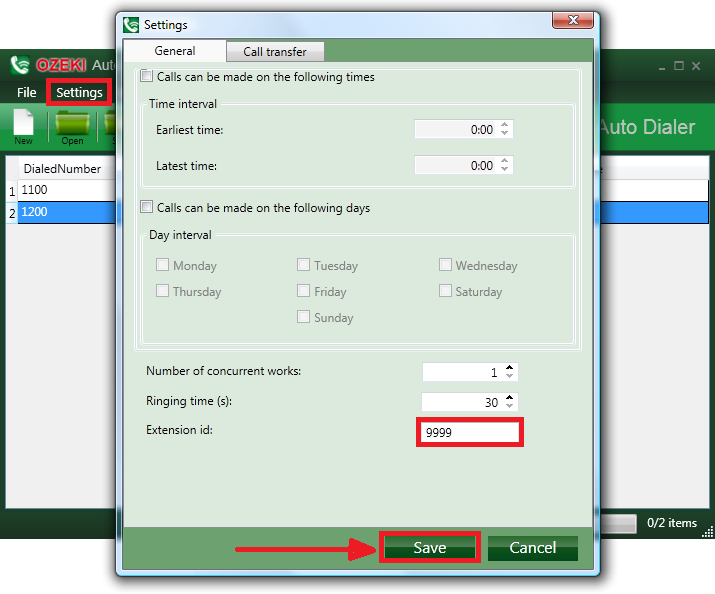Click the Extension id input field
The image size is (715, 594).
(x=470, y=432)
